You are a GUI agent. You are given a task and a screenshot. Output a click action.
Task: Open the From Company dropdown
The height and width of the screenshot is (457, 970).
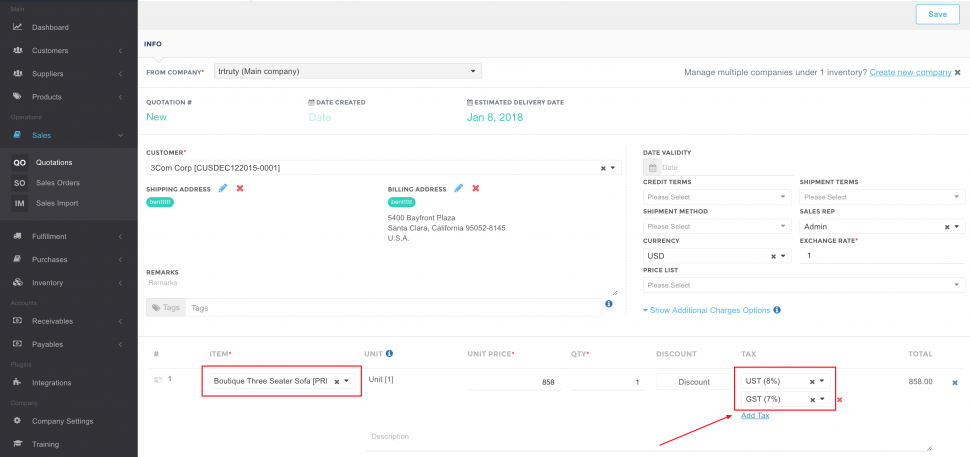pyautogui.click(x=348, y=72)
